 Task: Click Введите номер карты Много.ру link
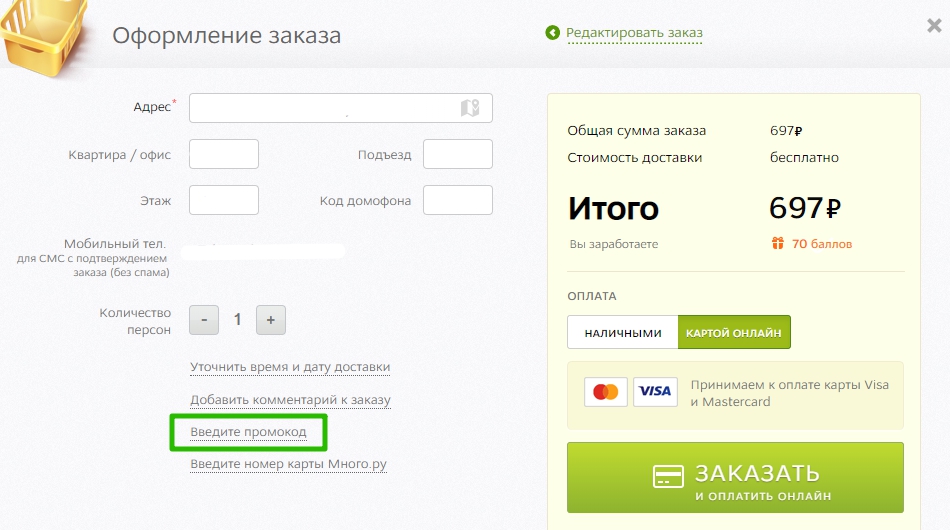tap(288, 464)
